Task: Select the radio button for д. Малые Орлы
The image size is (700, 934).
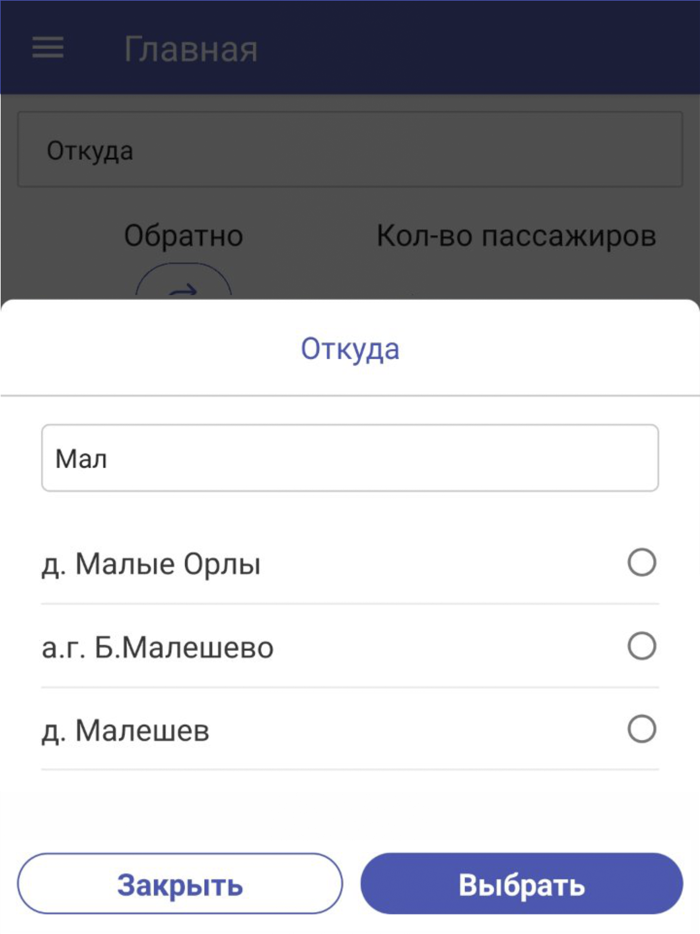Action: pos(640,564)
